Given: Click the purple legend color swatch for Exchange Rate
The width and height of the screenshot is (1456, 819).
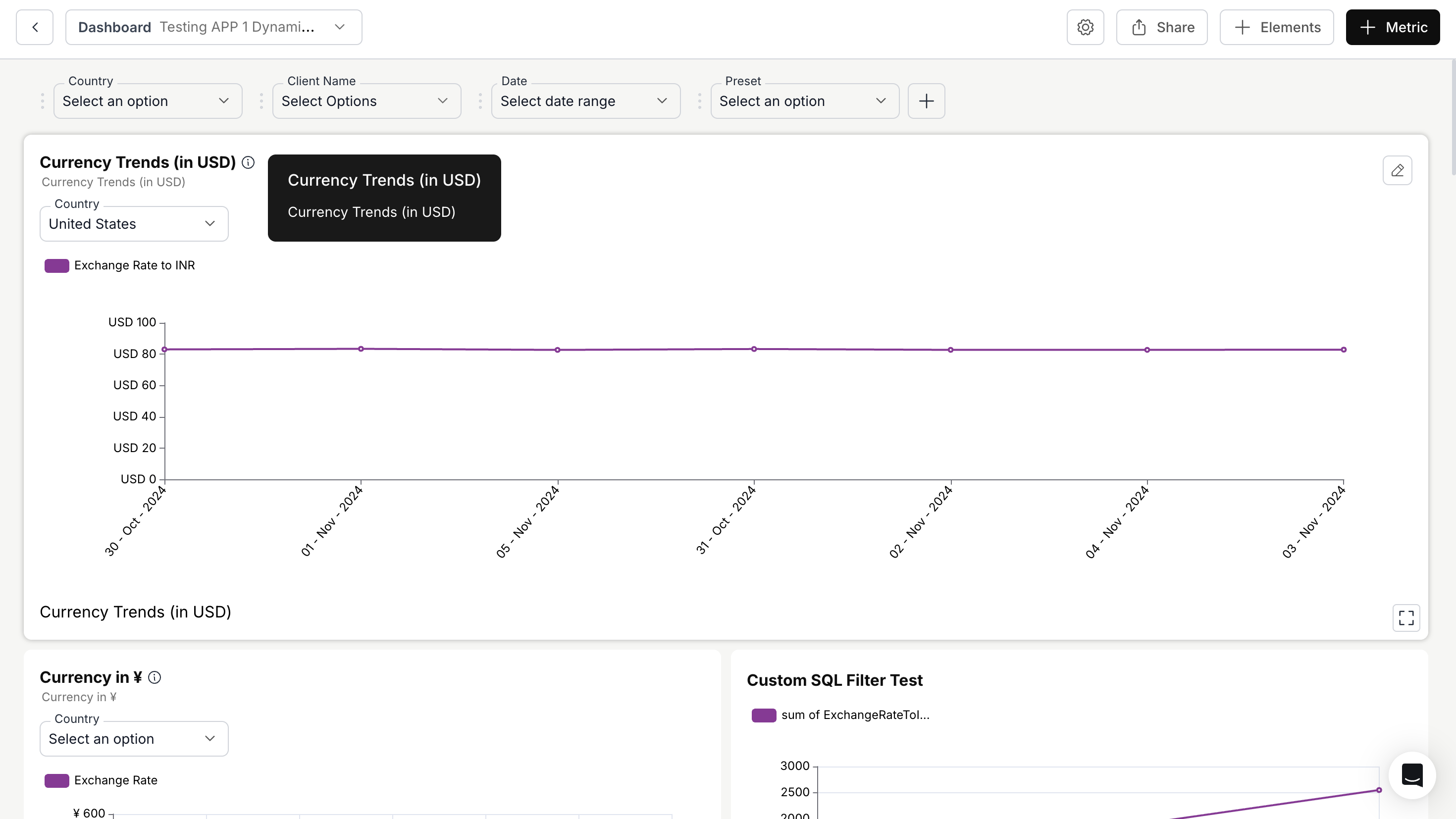Looking at the screenshot, I should coord(56,780).
